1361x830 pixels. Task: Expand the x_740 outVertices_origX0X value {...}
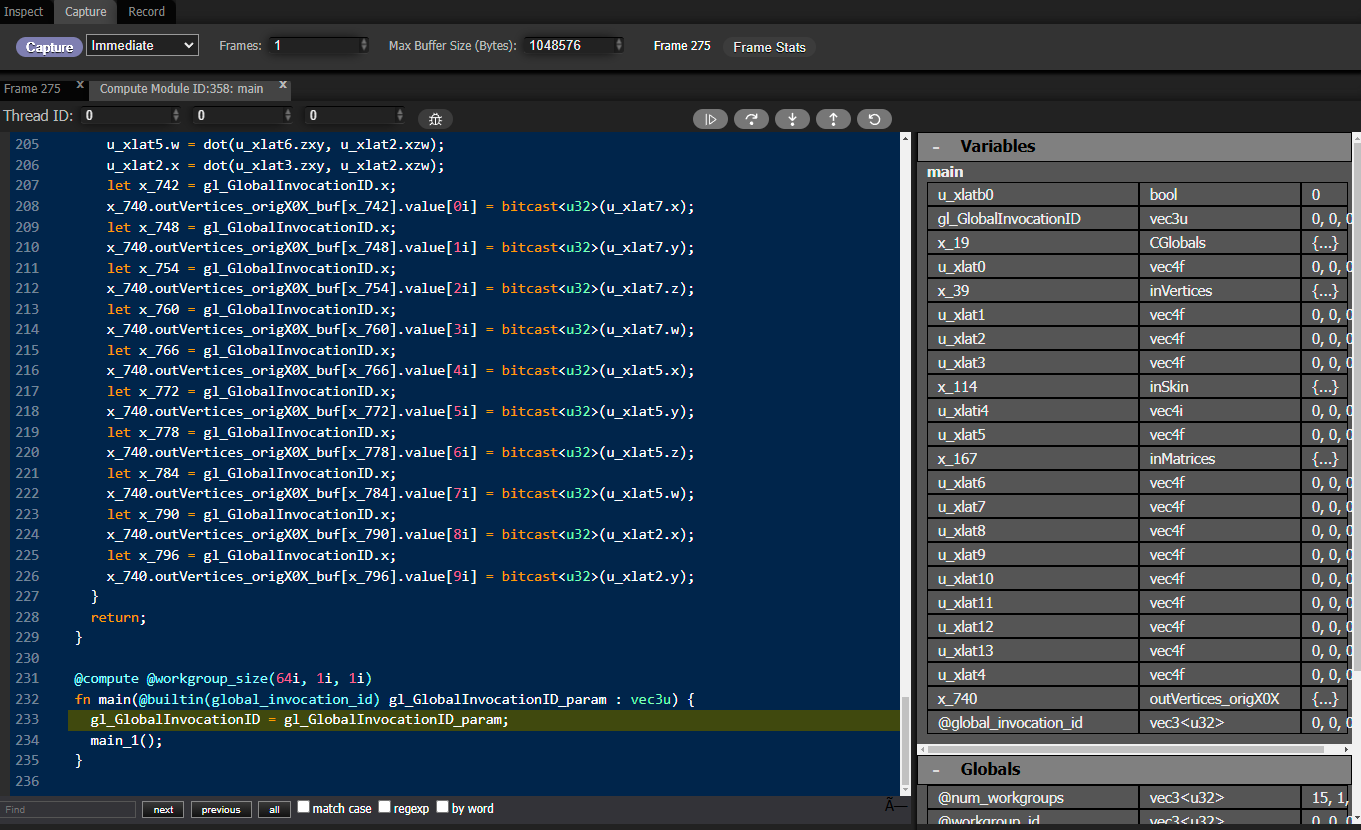[x=1325, y=699]
